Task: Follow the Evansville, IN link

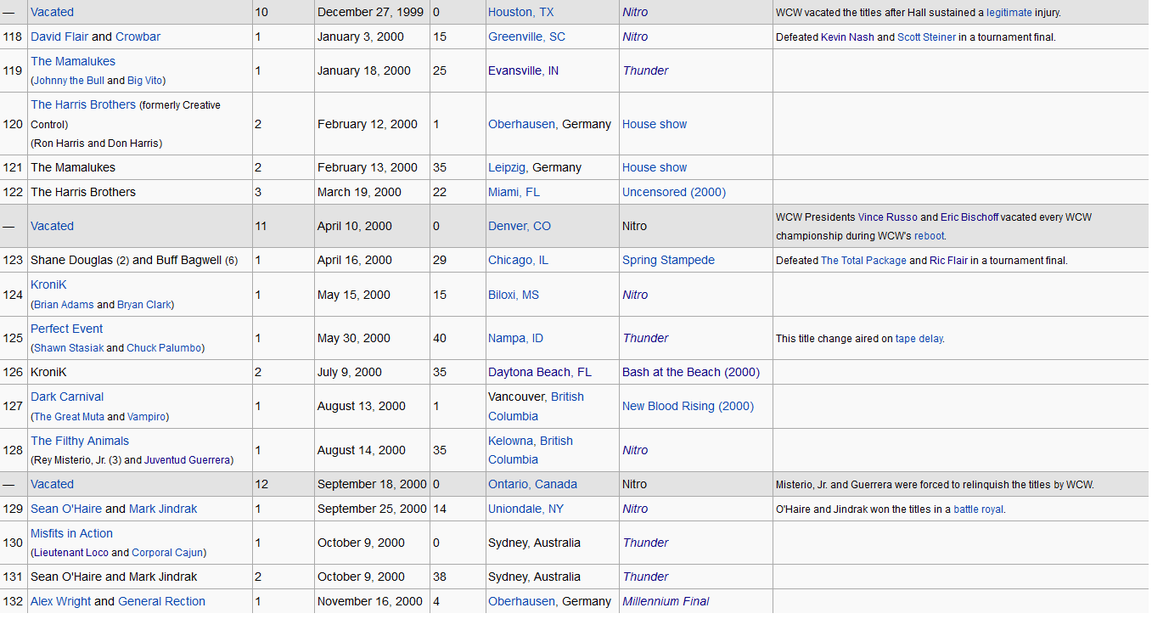Action: 523,70
